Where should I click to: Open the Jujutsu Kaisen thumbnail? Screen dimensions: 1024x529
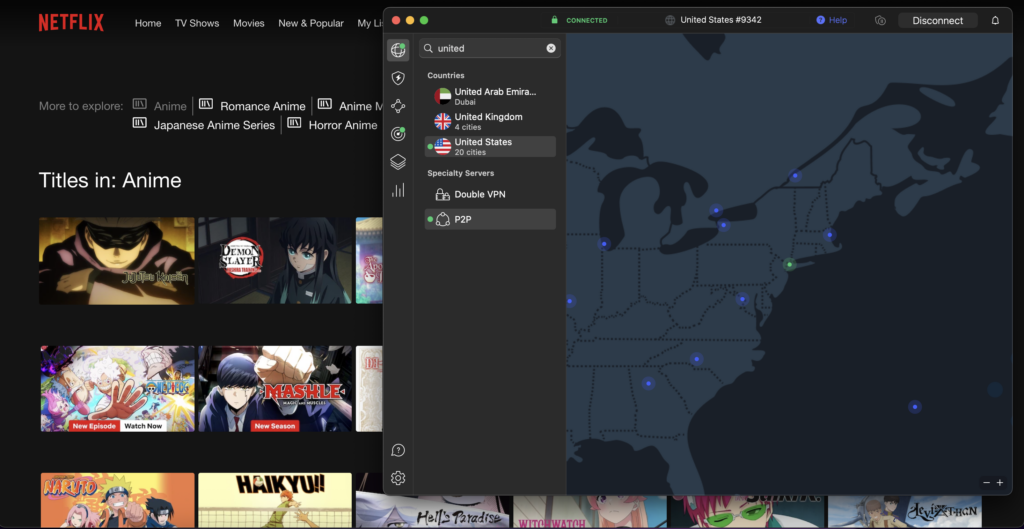click(x=117, y=261)
